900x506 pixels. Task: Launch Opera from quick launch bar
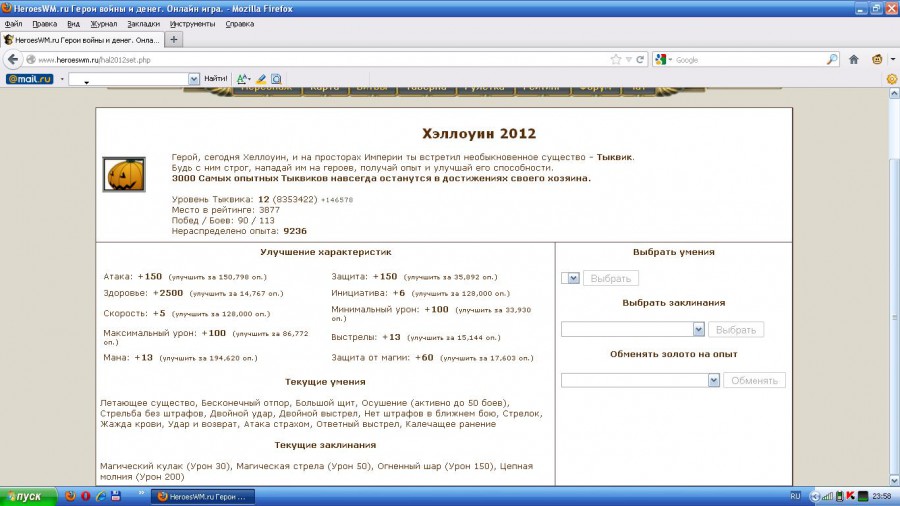point(86,496)
